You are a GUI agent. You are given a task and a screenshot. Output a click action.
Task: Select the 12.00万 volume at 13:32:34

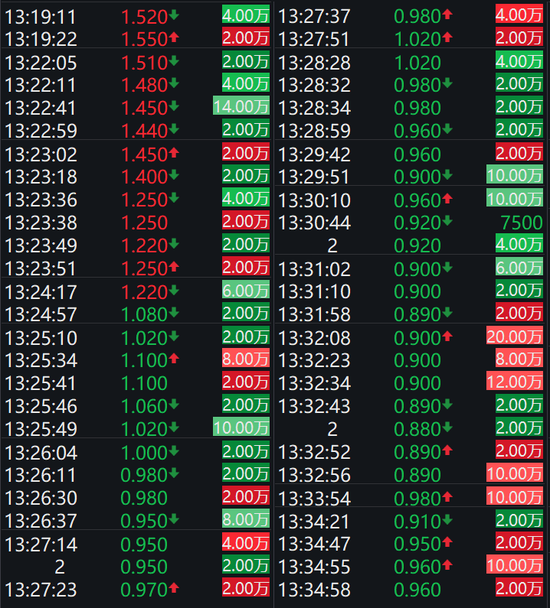pyautogui.click(x=515, y=382)
